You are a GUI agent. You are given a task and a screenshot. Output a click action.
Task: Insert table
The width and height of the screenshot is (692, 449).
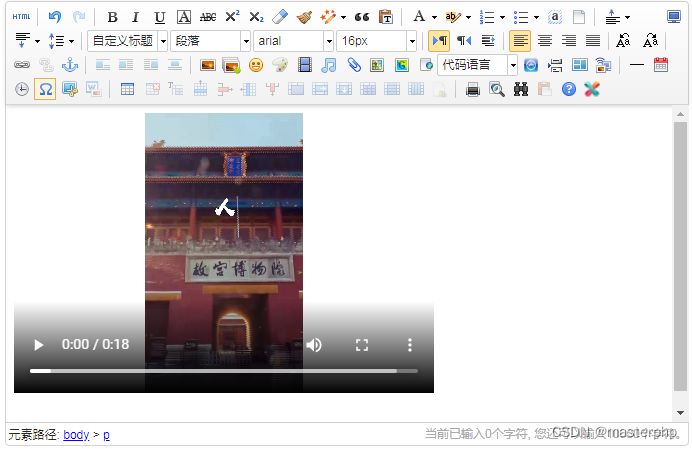pos(128,90)
